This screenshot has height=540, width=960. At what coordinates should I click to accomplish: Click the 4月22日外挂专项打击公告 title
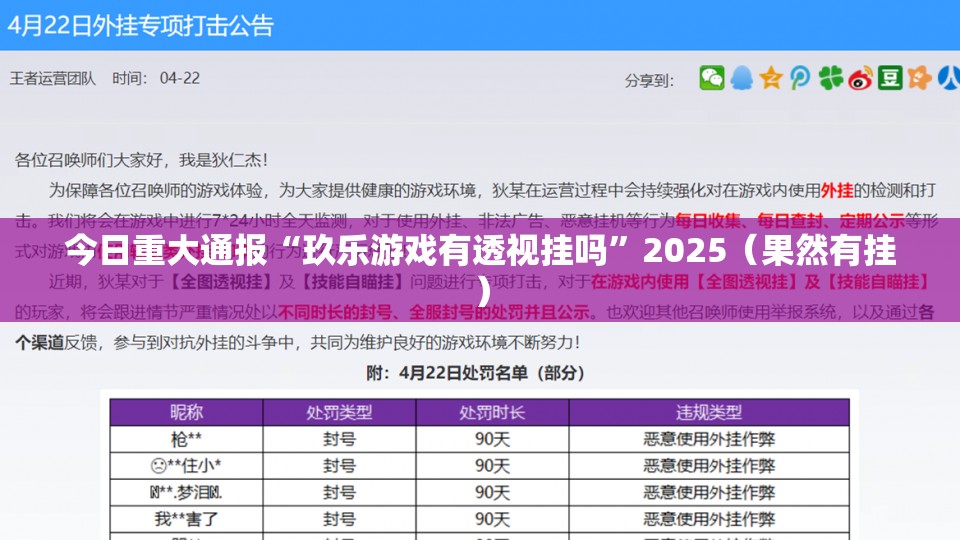click(141, 25)
